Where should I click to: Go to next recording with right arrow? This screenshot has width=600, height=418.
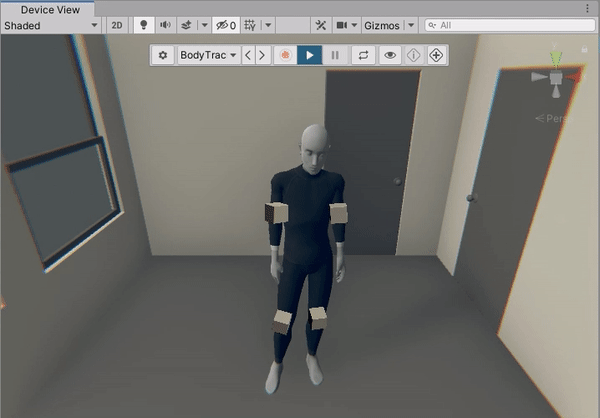click(x=262, y=55)
